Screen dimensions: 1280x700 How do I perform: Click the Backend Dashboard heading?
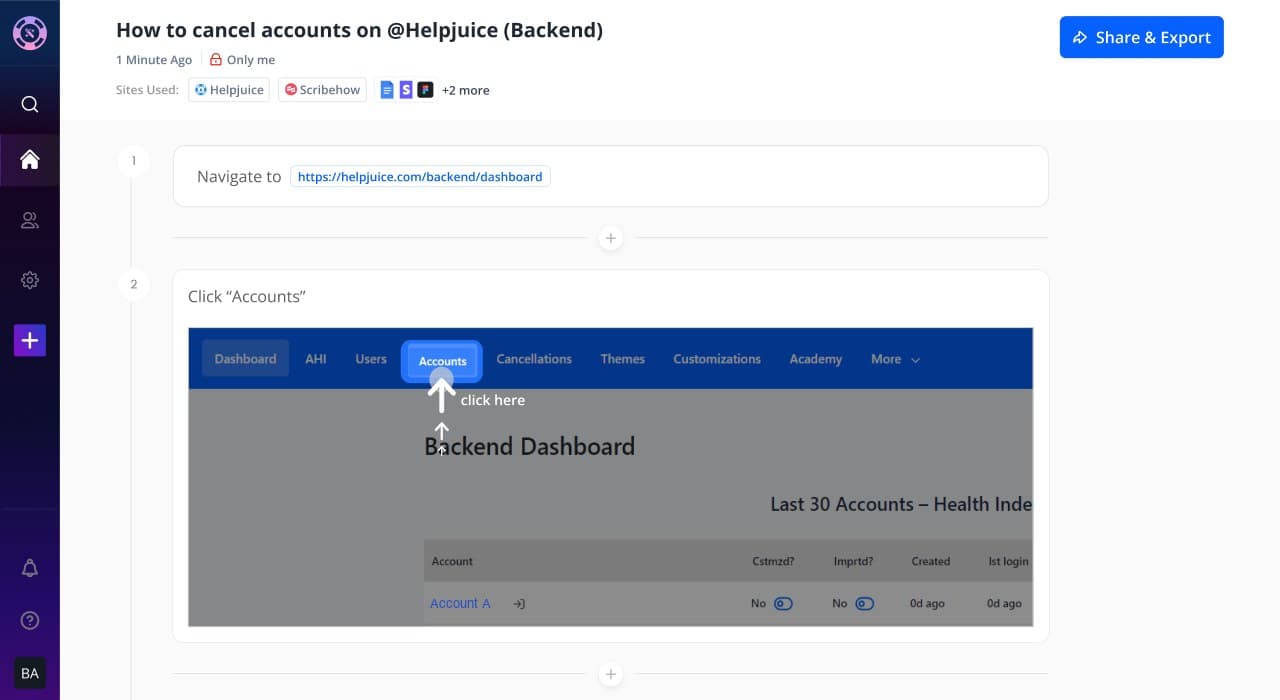coord(530,446)
